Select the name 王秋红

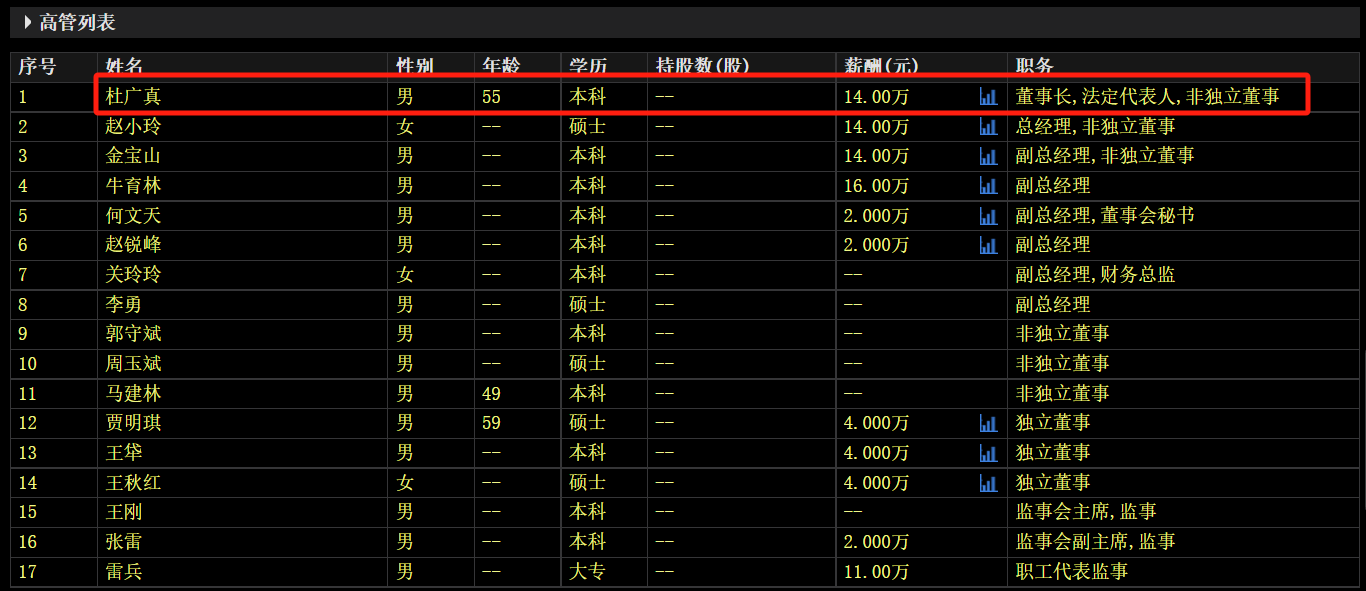(x=133, y=483)
